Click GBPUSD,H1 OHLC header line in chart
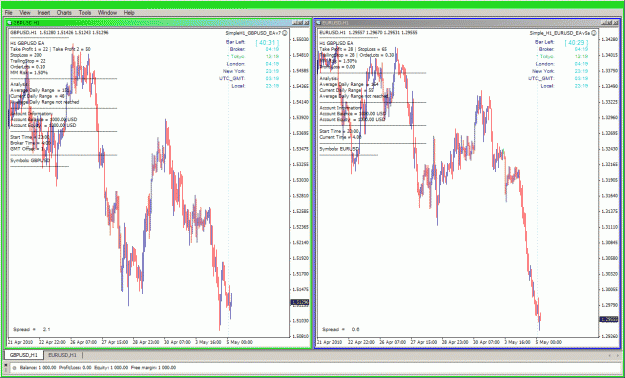Image resolution: width=625 pixels, height=378 pixels. pos(59,33)
